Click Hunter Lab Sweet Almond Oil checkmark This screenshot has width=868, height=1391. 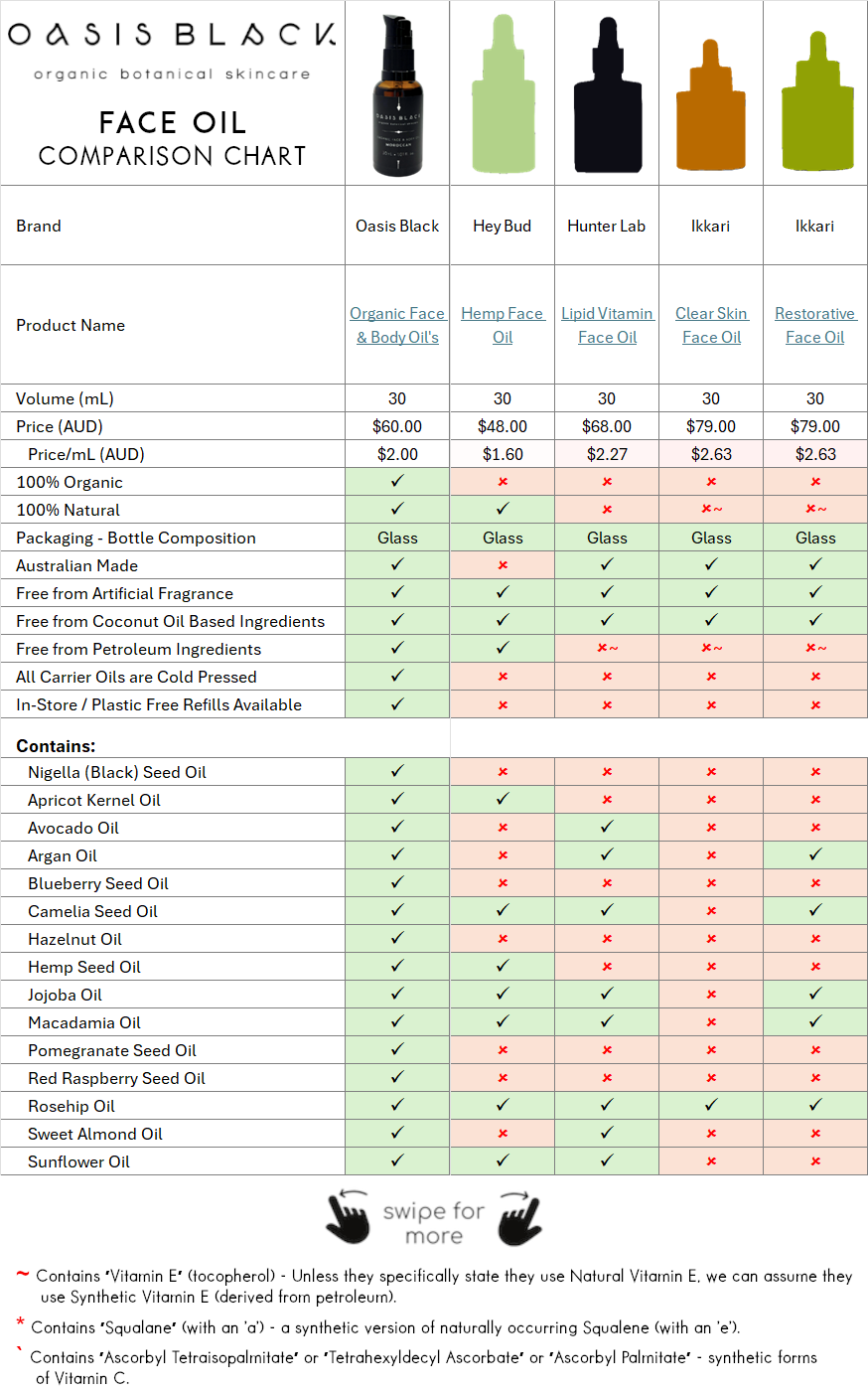[607, 1134]
